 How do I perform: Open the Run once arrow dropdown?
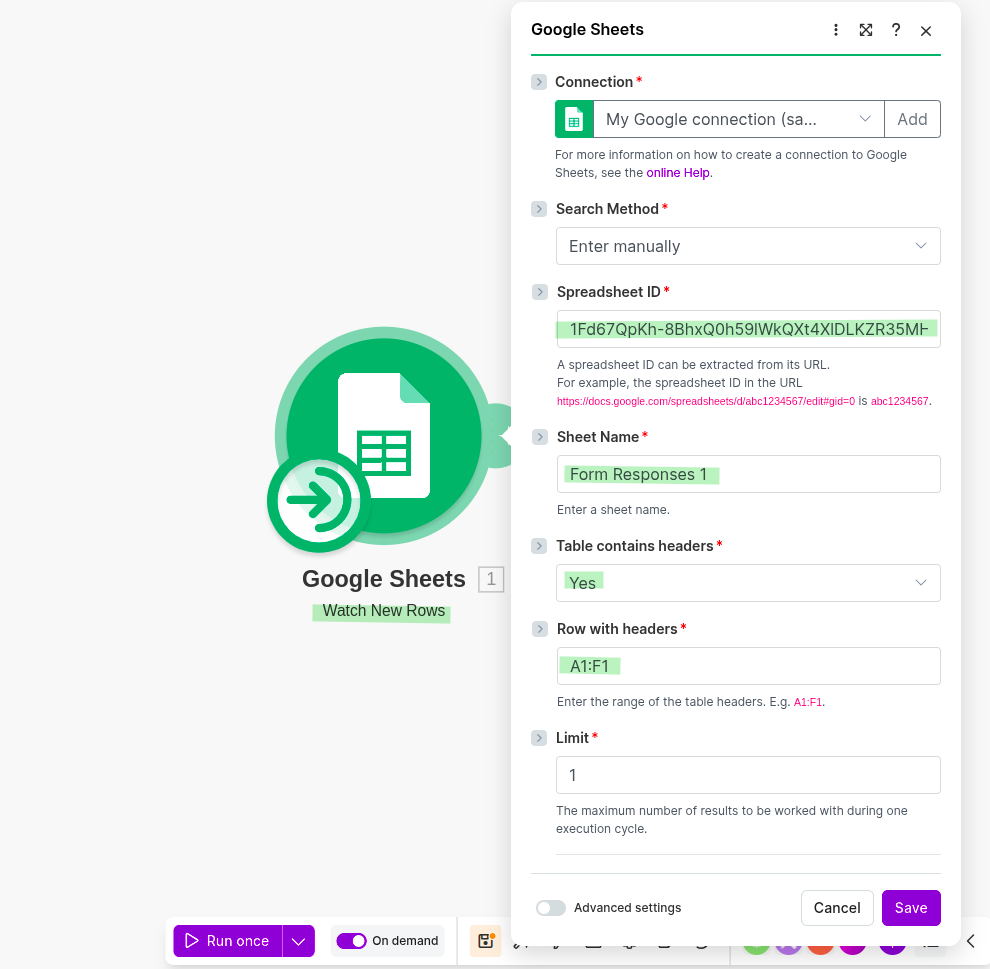[x=299, y=941]
